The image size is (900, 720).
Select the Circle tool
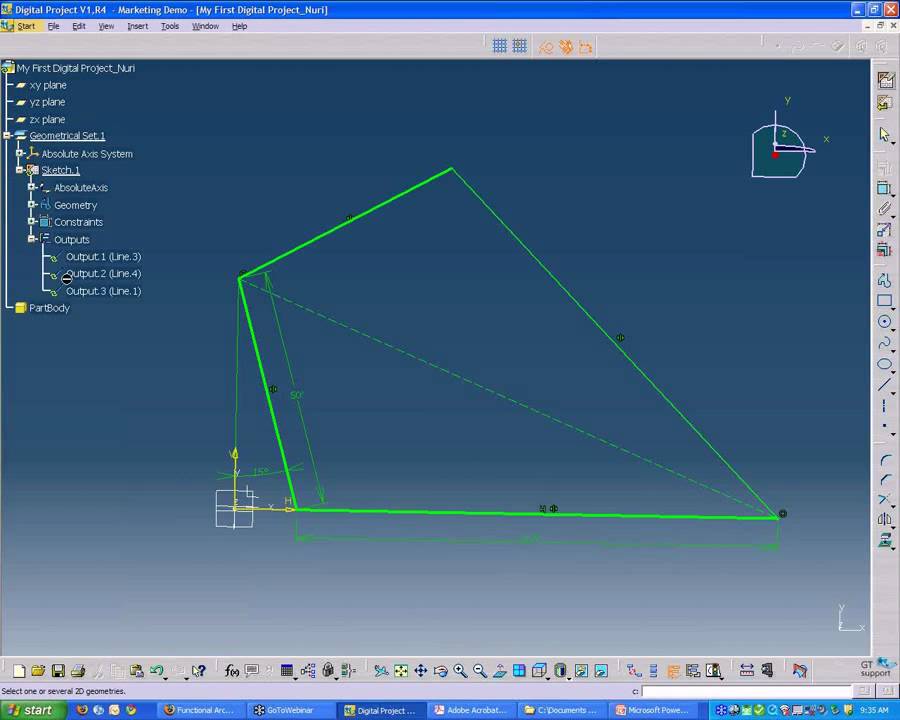tap(885, 322)
